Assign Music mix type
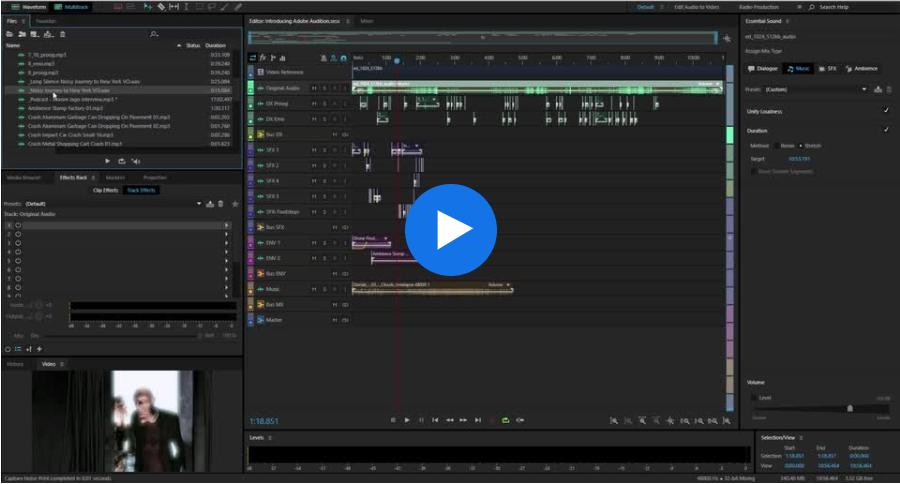Viewport: 900px width, 484px height. pos(798,68)
